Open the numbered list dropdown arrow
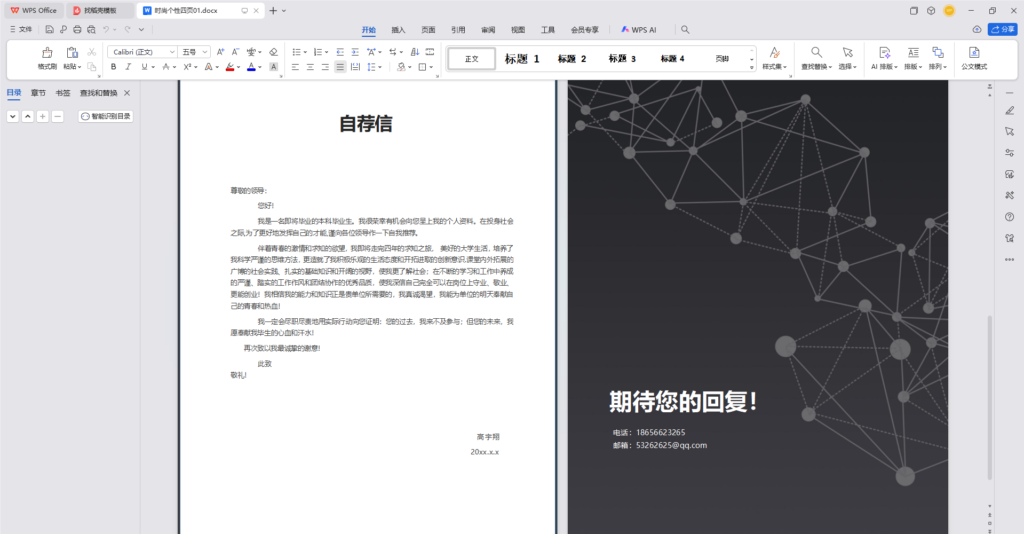This screenshot has width=1024, height=534. (327, 52)
